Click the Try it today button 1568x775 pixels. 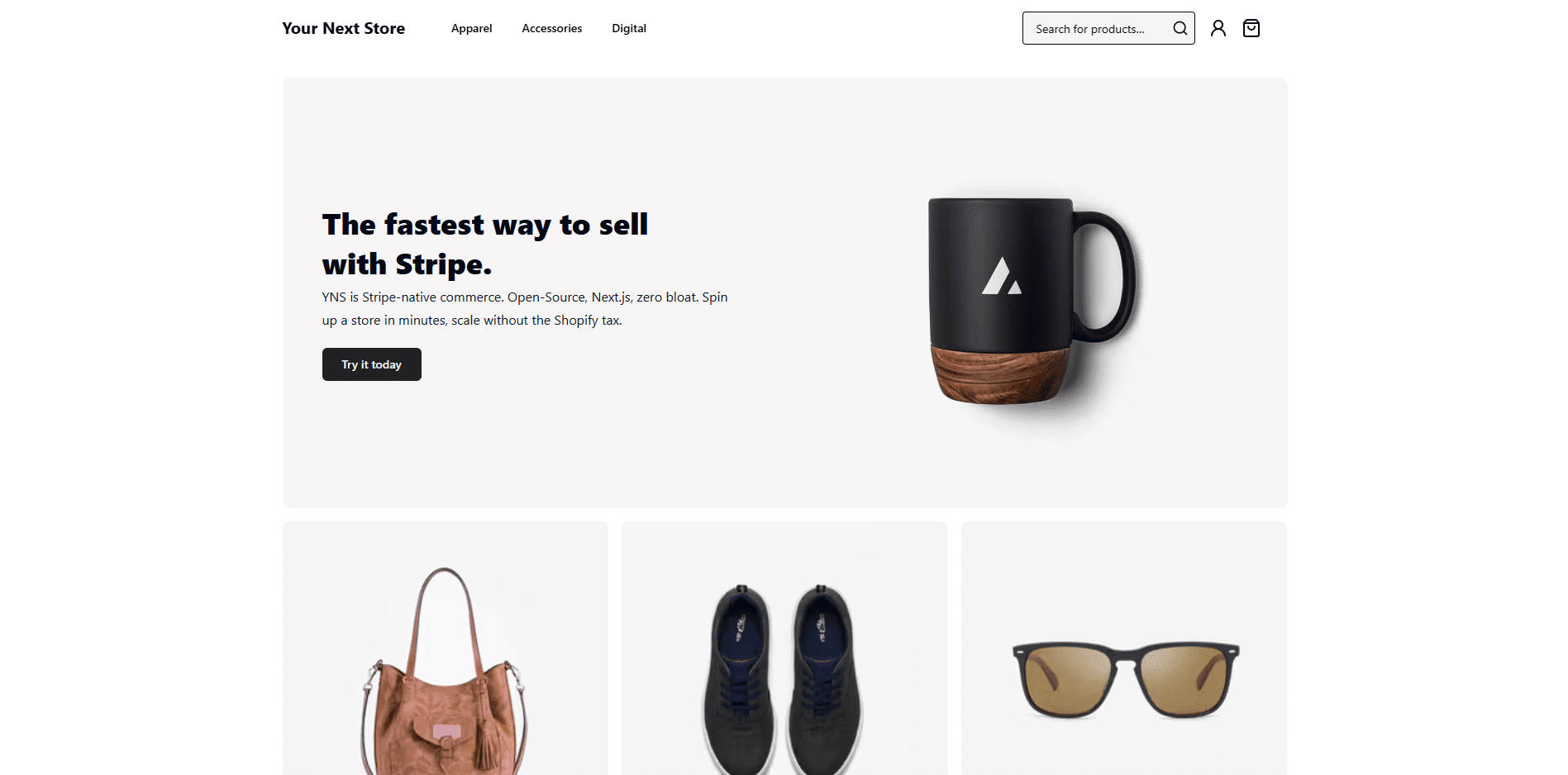[x=372, y=364]
